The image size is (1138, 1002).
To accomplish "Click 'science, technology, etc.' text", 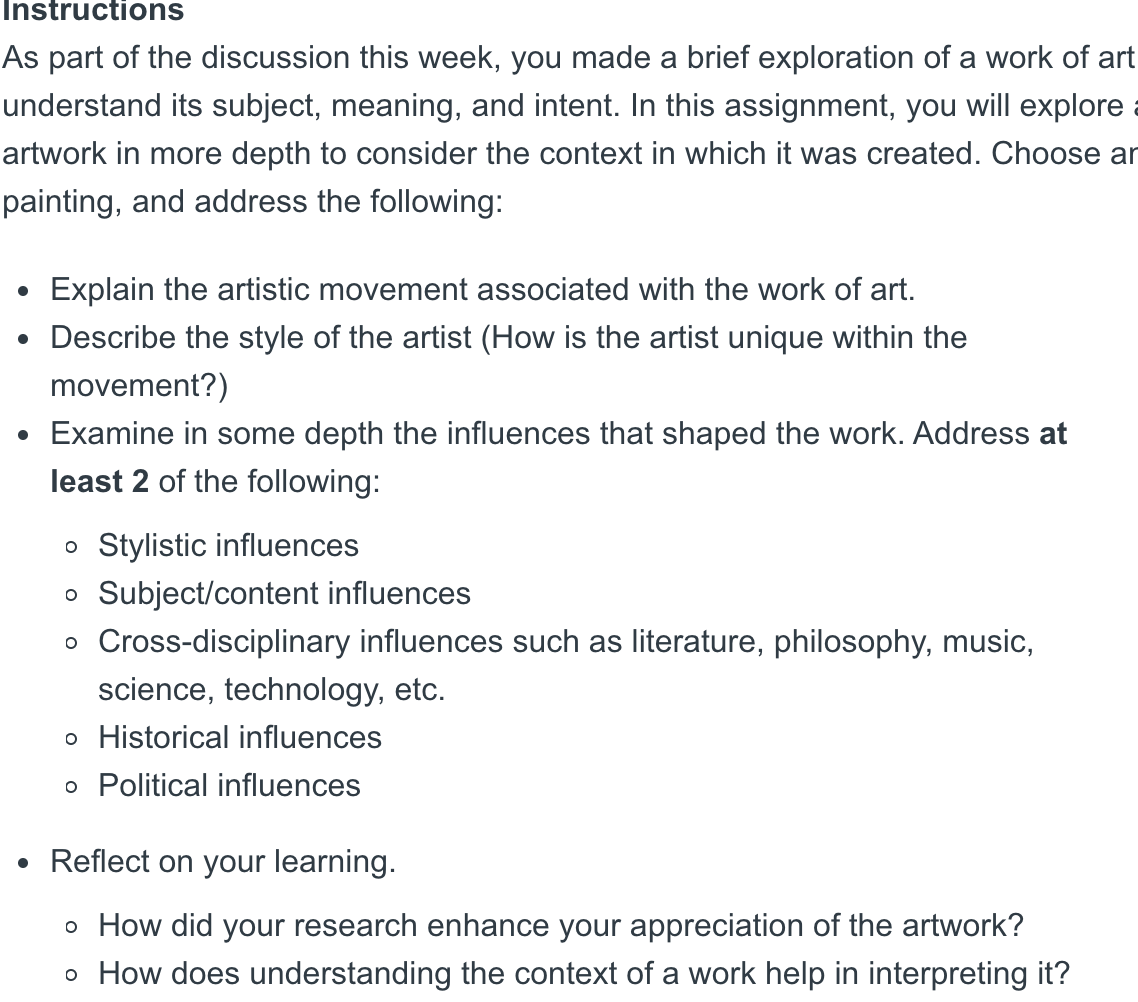I will [271, 689].
